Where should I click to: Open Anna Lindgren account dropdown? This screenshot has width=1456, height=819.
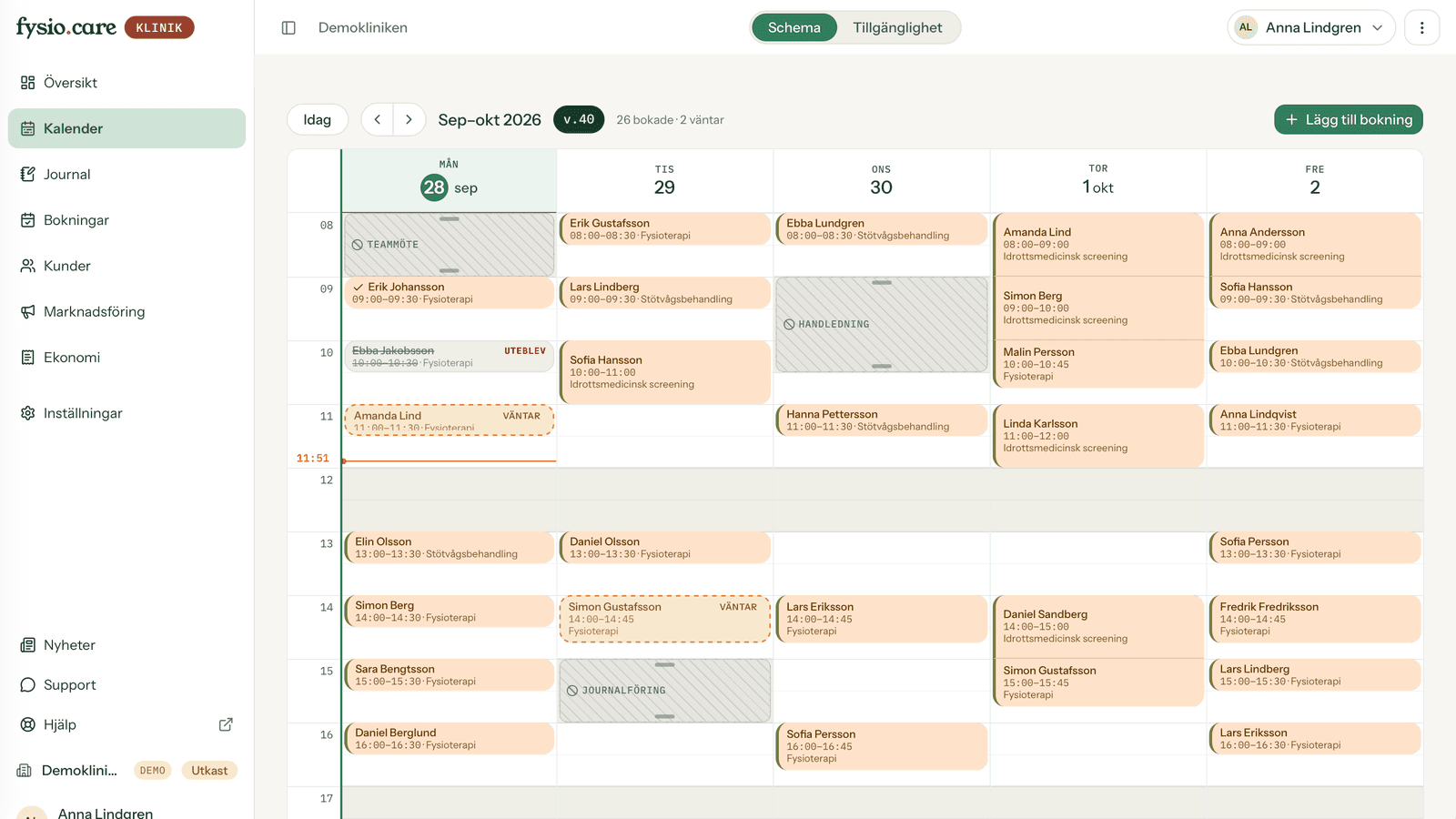[x=1310, y=27]
